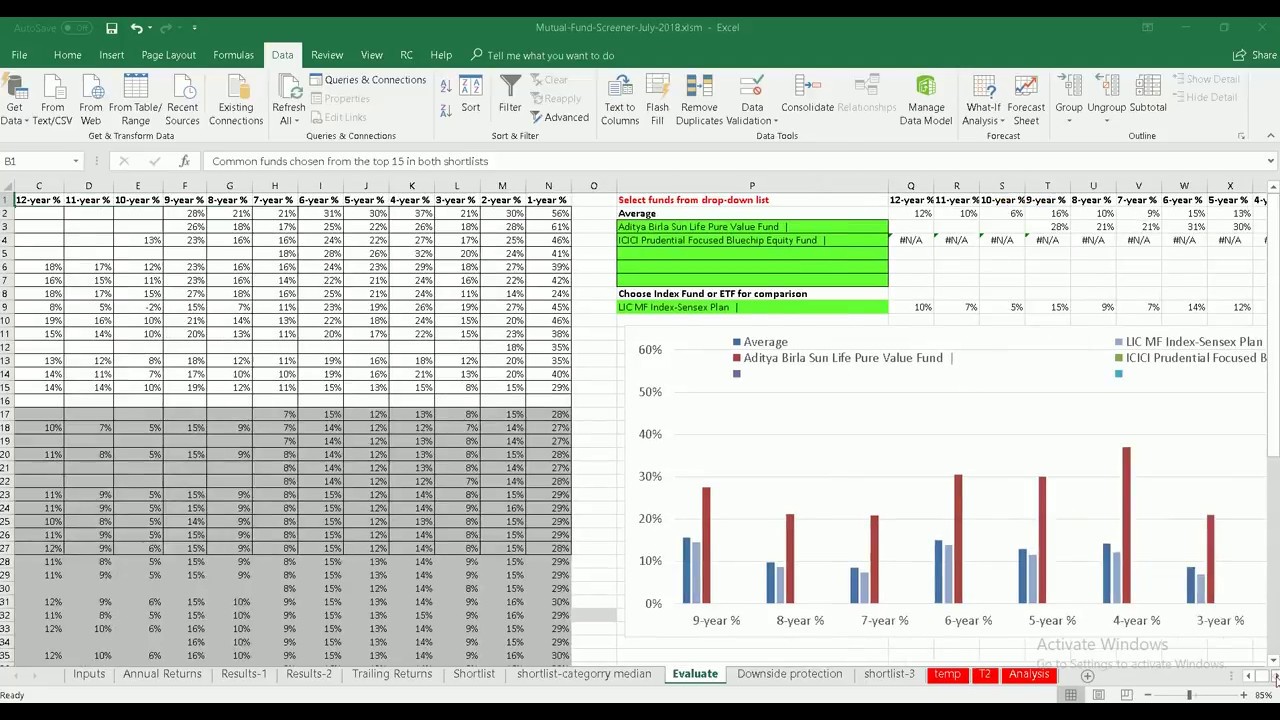Click Remove Duplicates
The image size is (1280, 720).
(x=699, y=100)
